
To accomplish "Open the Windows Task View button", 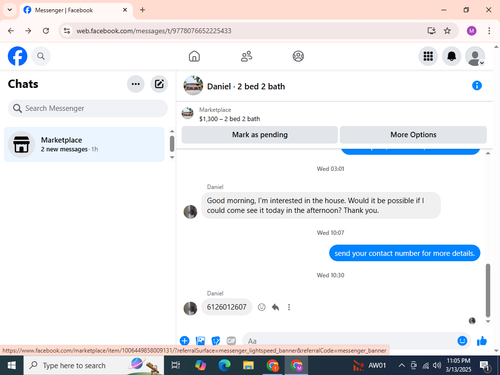I will click(176, 365).
